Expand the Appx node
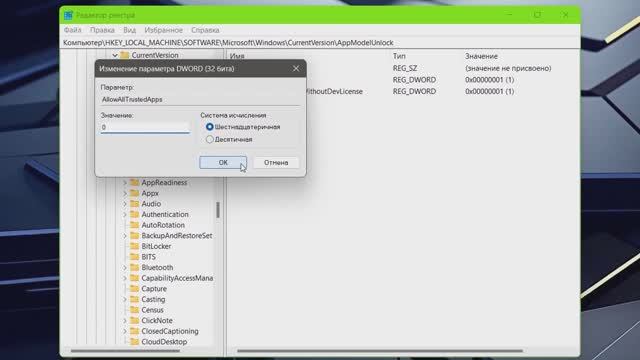 pos(125,193)
